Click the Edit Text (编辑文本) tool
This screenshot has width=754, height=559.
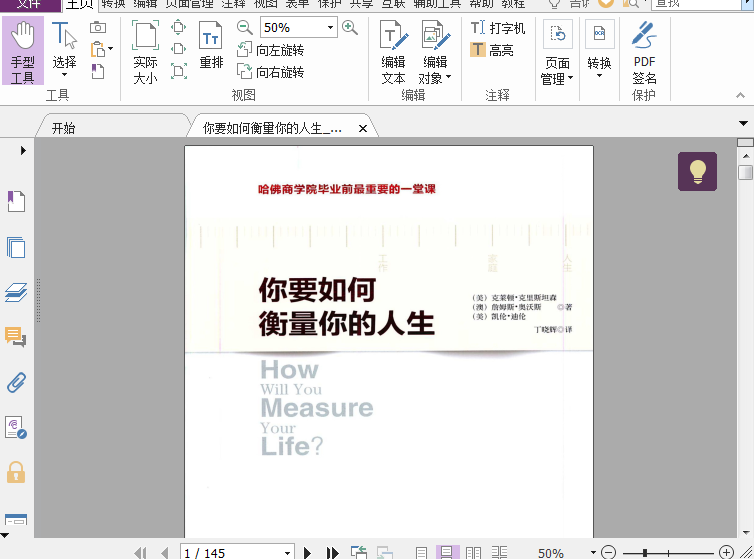pyautogui.click(x=393, y=52)
